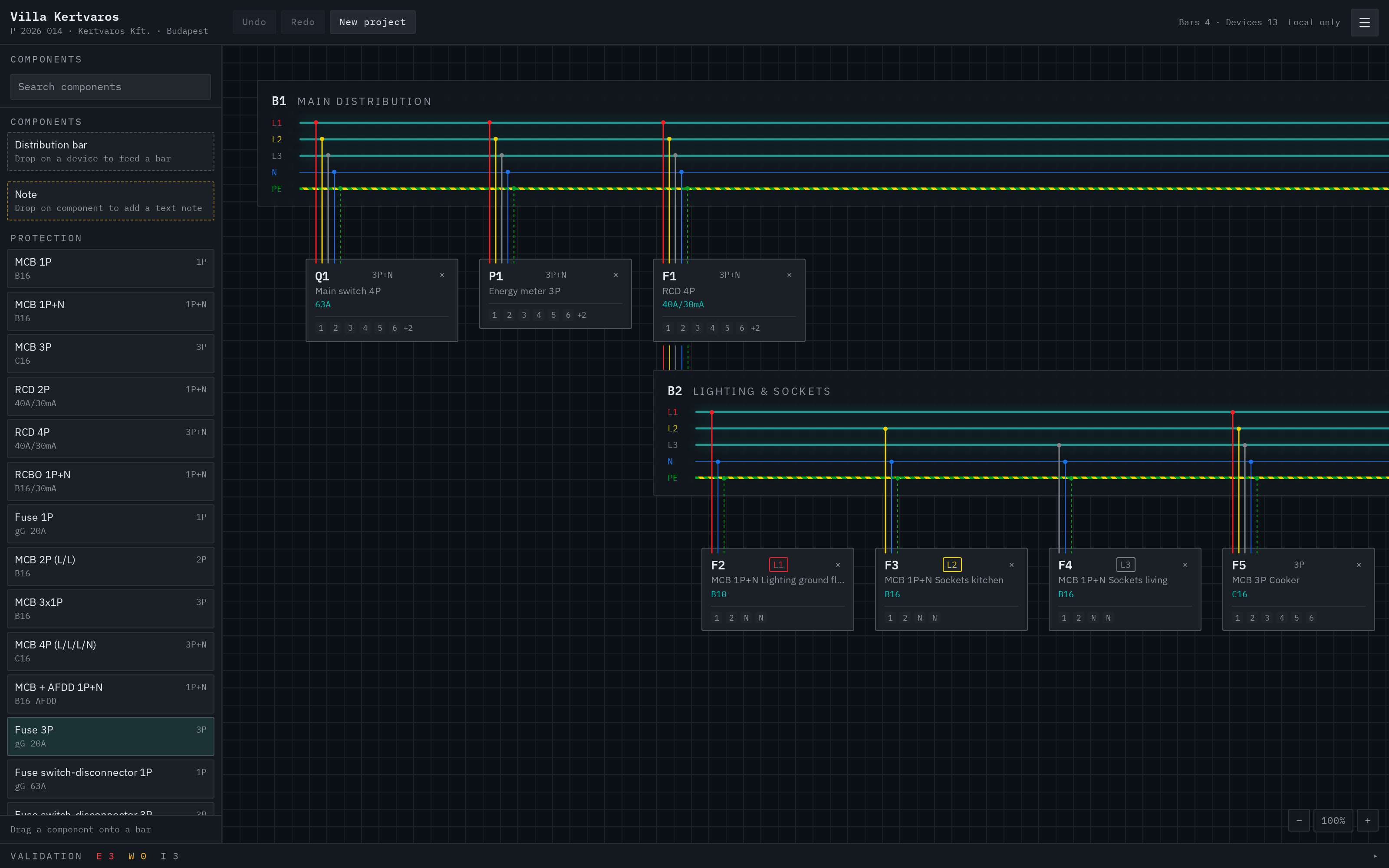This screenshot has height=868, width=1389.
Task: Open validation info count I 3
Action: pos(169,857)
